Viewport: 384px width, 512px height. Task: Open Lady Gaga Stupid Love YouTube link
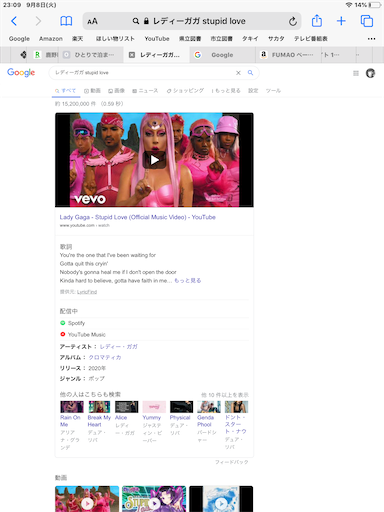(138, 217)
